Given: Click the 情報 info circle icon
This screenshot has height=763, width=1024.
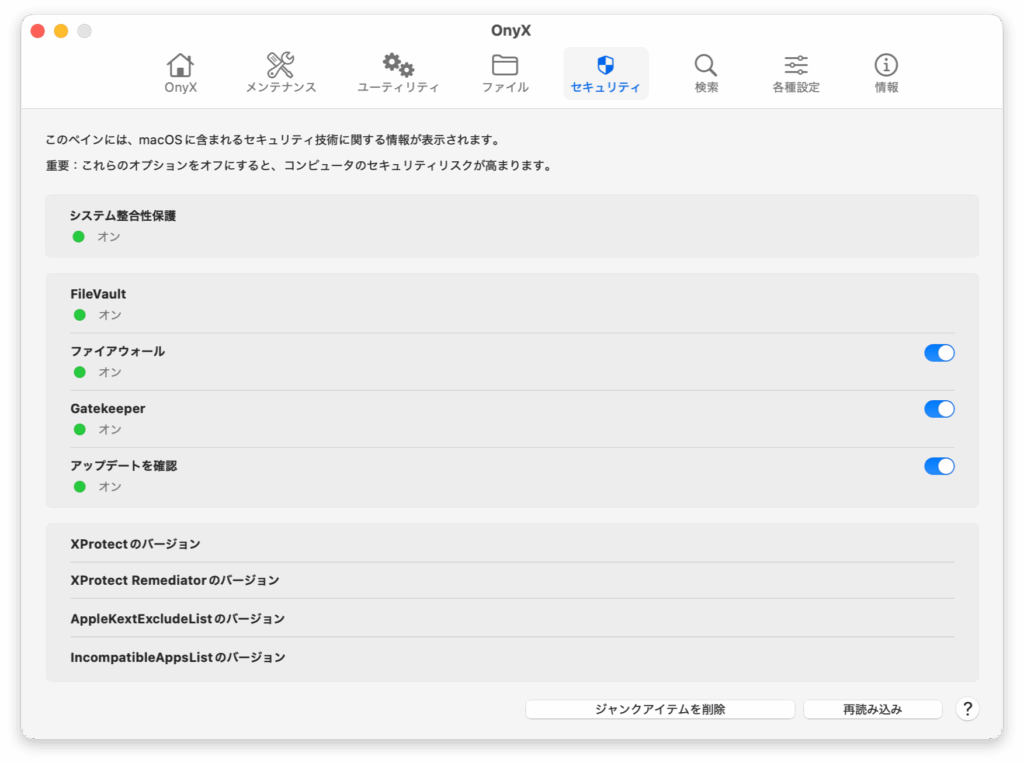Looking at the screenshot, I should [886, 66].
